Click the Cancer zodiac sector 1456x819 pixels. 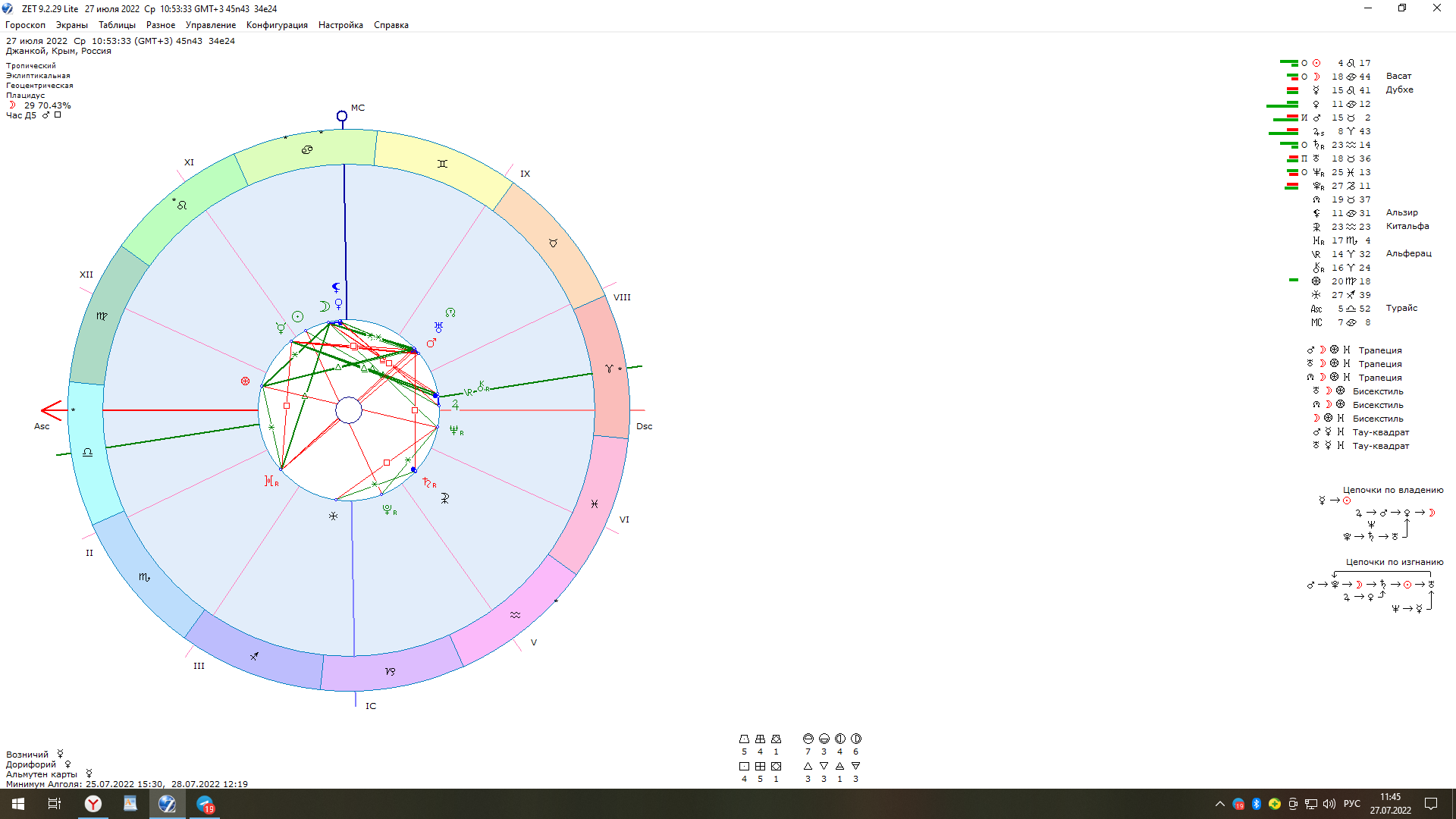click(x=307, y=149)
